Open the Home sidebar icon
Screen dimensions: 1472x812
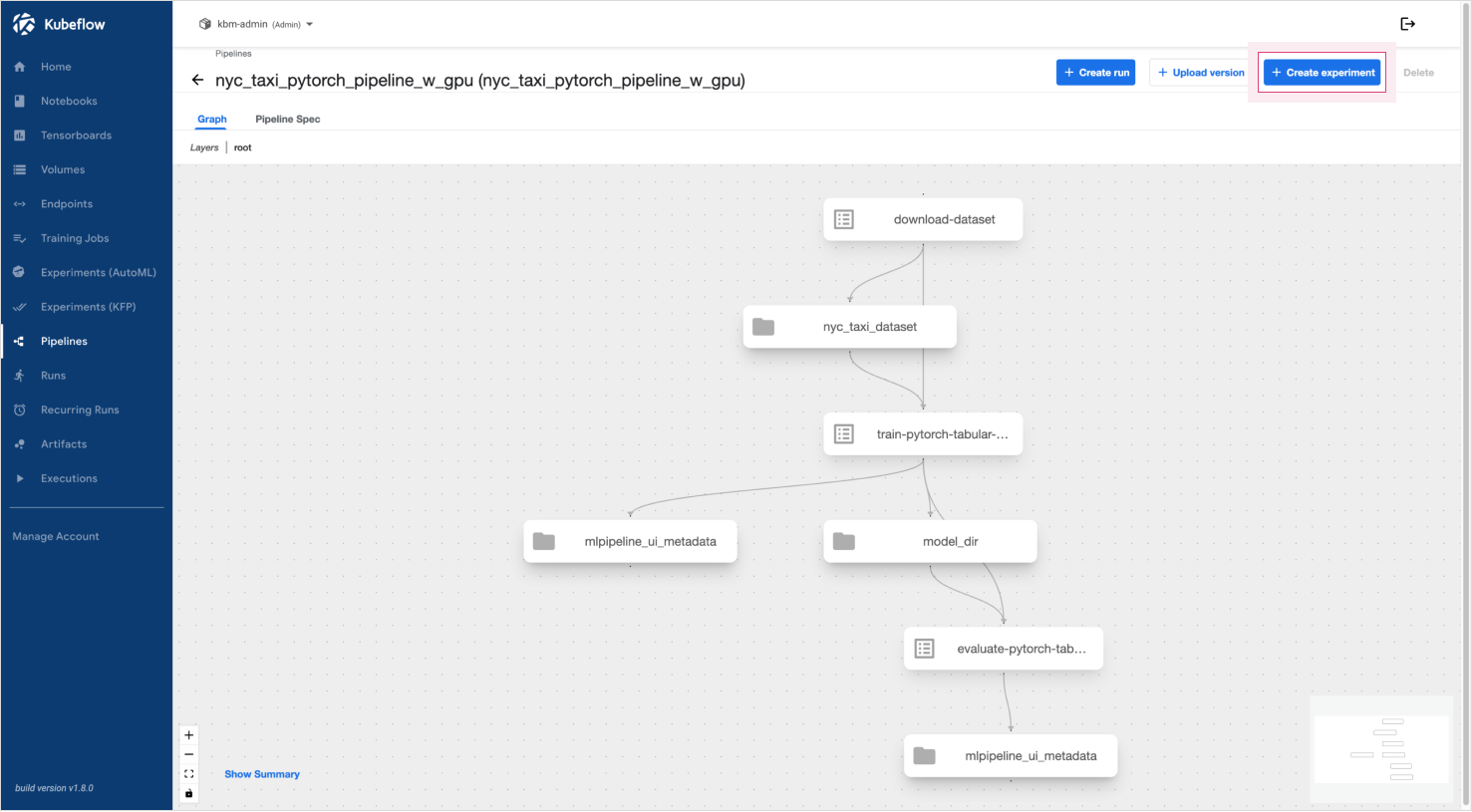click(19, 67)
